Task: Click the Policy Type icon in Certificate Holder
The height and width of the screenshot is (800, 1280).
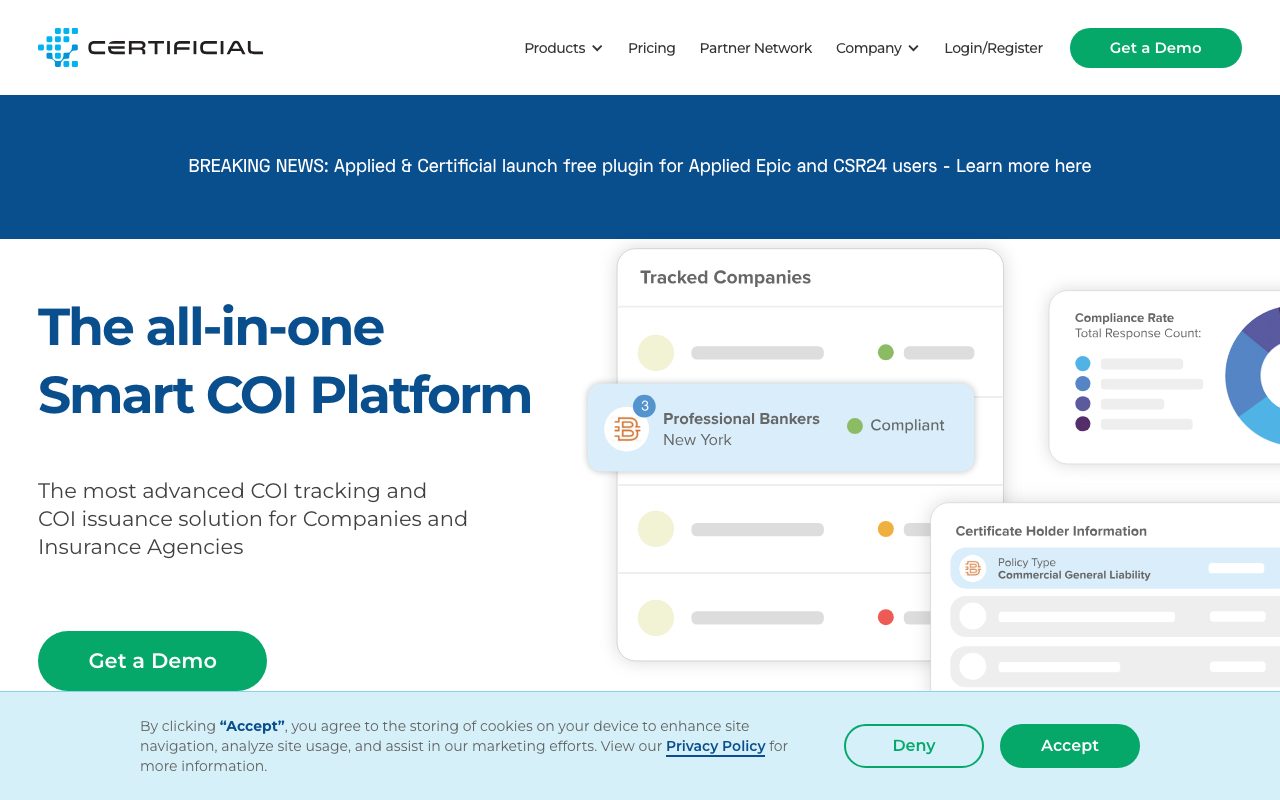Action: coord(973,568)
